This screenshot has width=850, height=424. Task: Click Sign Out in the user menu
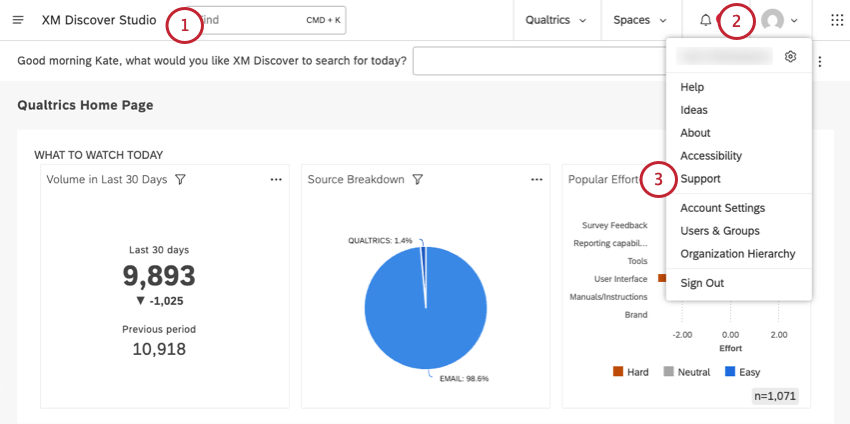[x=702, y=283]
